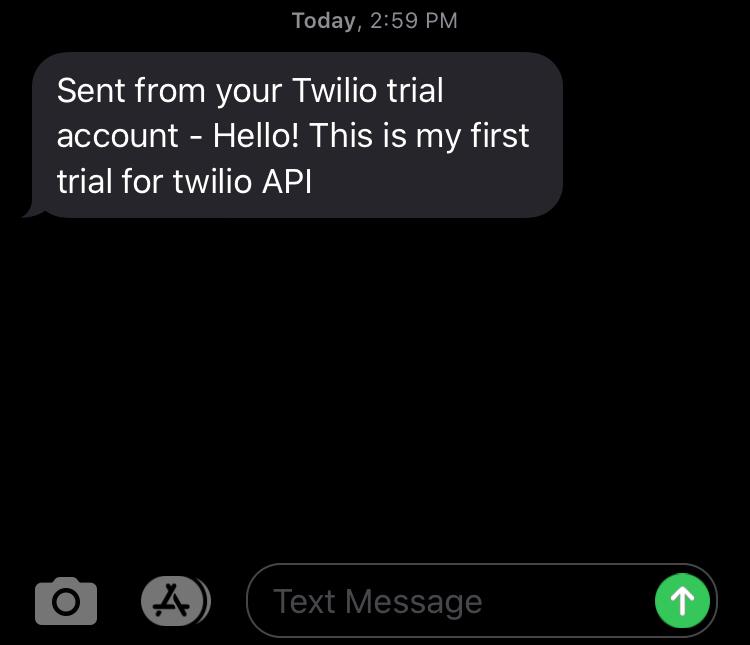
Task: Open the camera to attach a photo
Action: tap(66, 601)
